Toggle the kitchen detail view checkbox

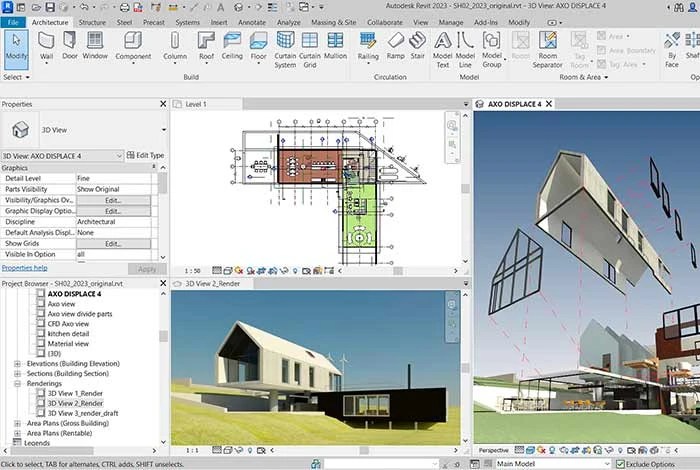(x=41, y=333)
